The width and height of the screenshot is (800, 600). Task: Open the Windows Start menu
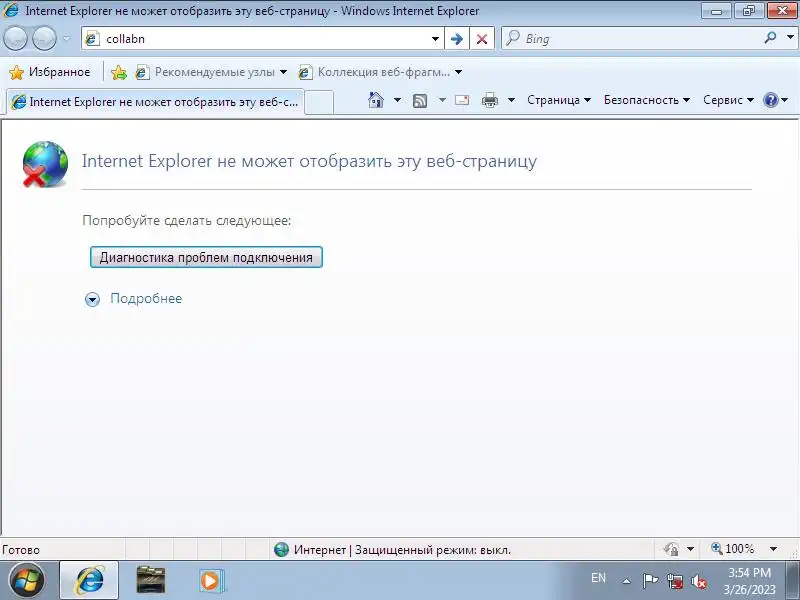click(26, 581)
